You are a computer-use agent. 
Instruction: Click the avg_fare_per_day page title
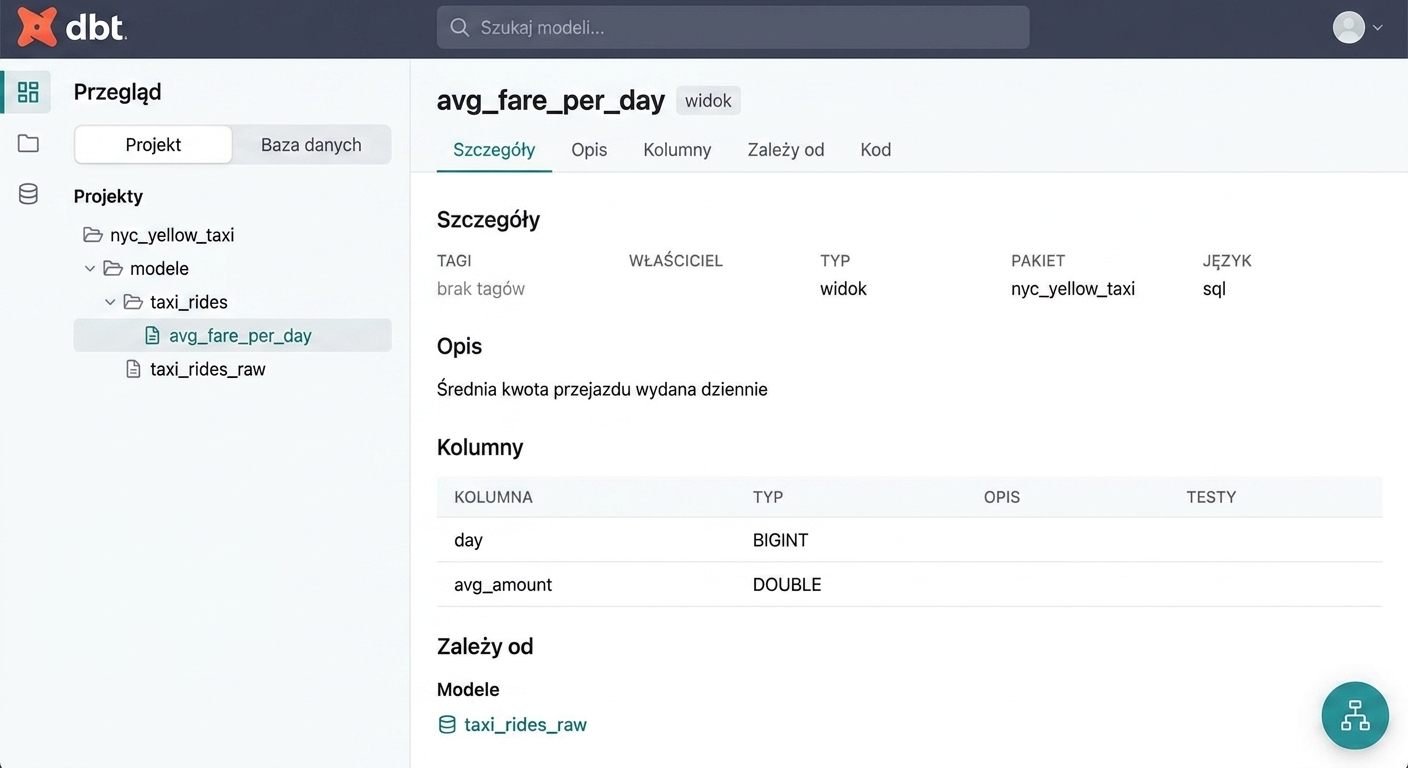[x=551, y=101]
